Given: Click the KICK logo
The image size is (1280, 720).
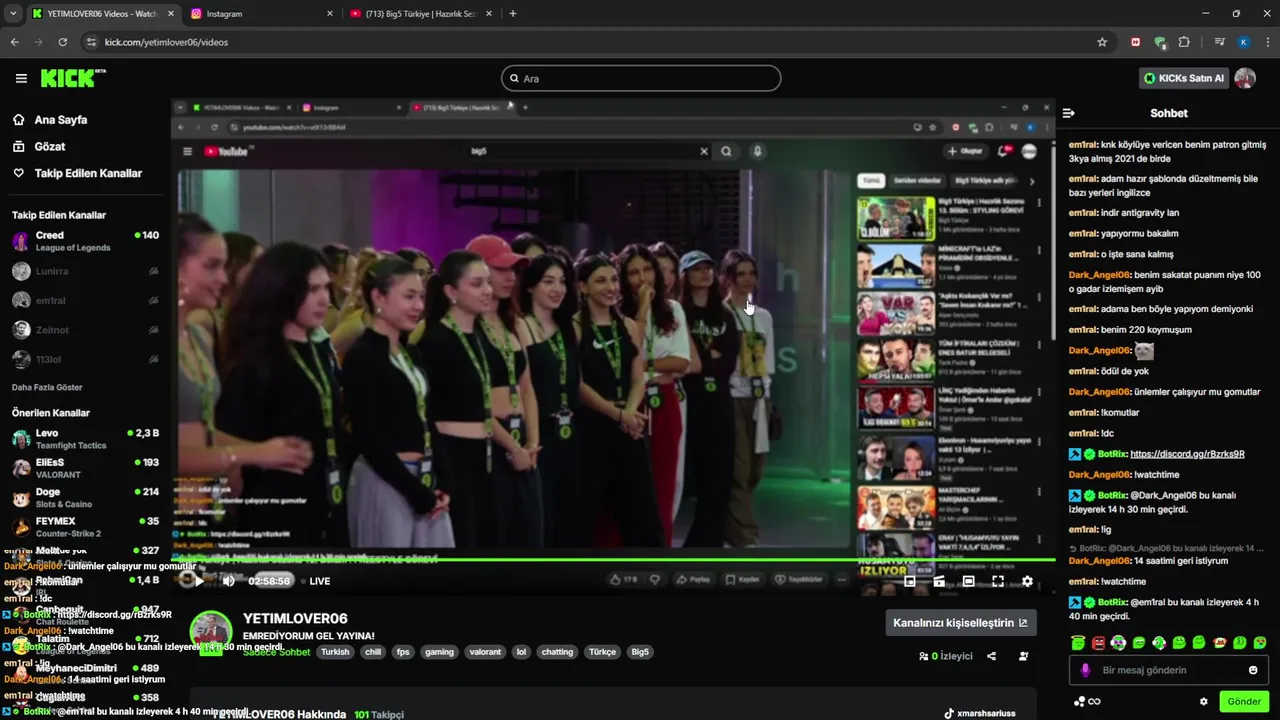Looking at the screenshot, I should pos(72,78).
